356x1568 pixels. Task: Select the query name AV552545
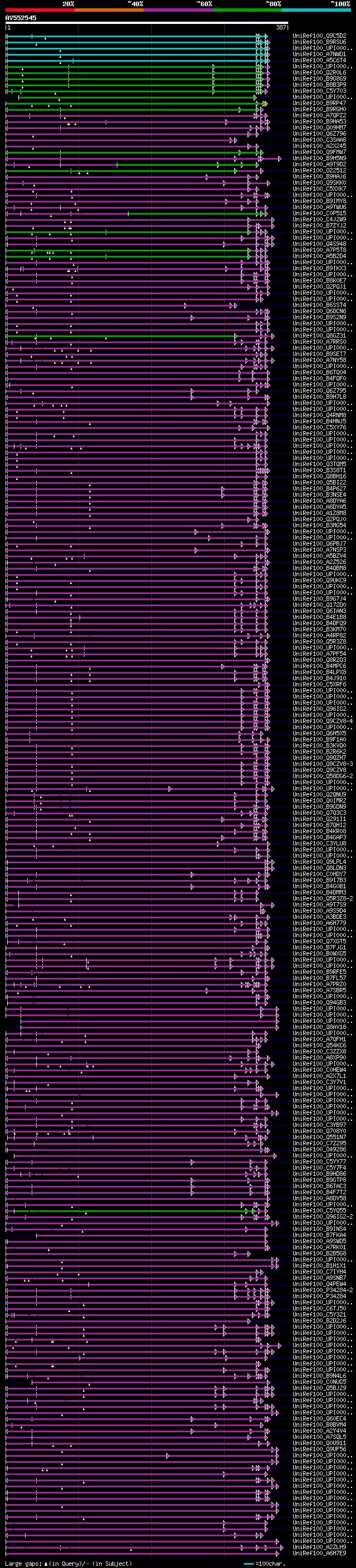tap(21, 18)
